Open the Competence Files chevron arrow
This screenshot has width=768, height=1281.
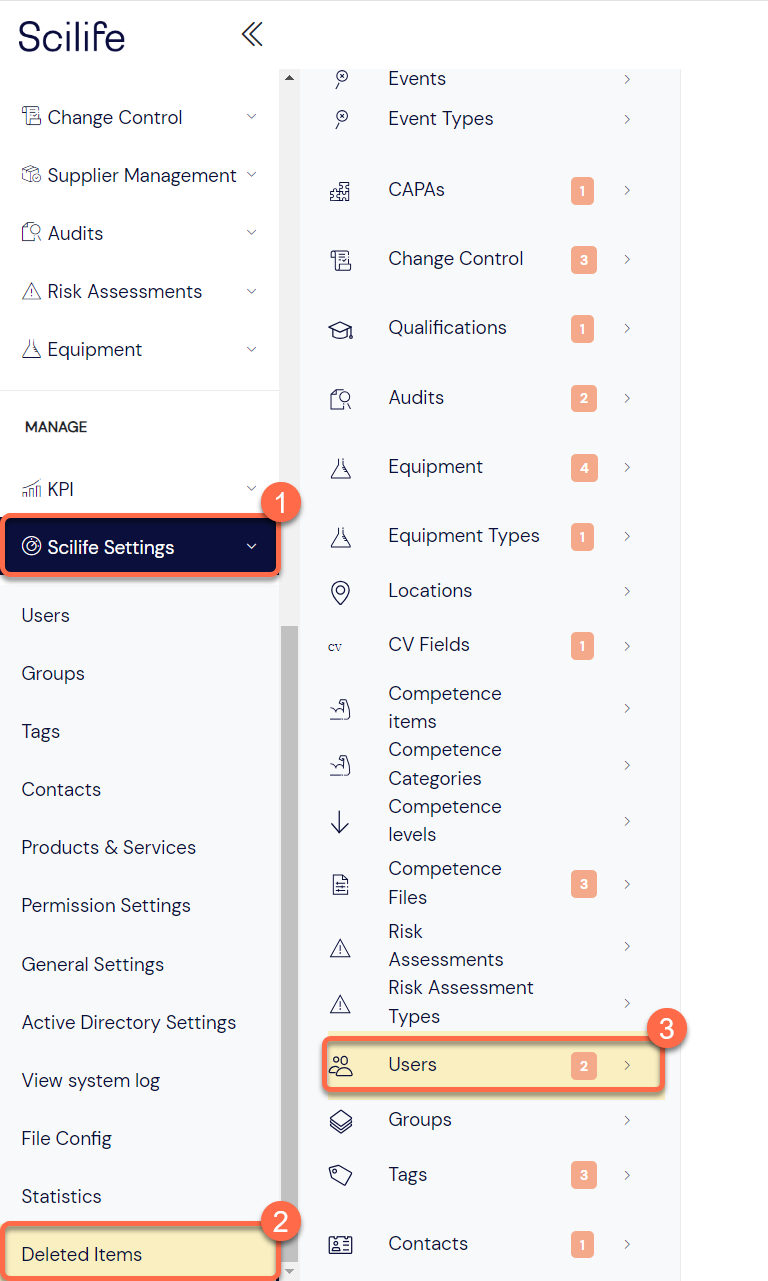(x=627, y=884)
